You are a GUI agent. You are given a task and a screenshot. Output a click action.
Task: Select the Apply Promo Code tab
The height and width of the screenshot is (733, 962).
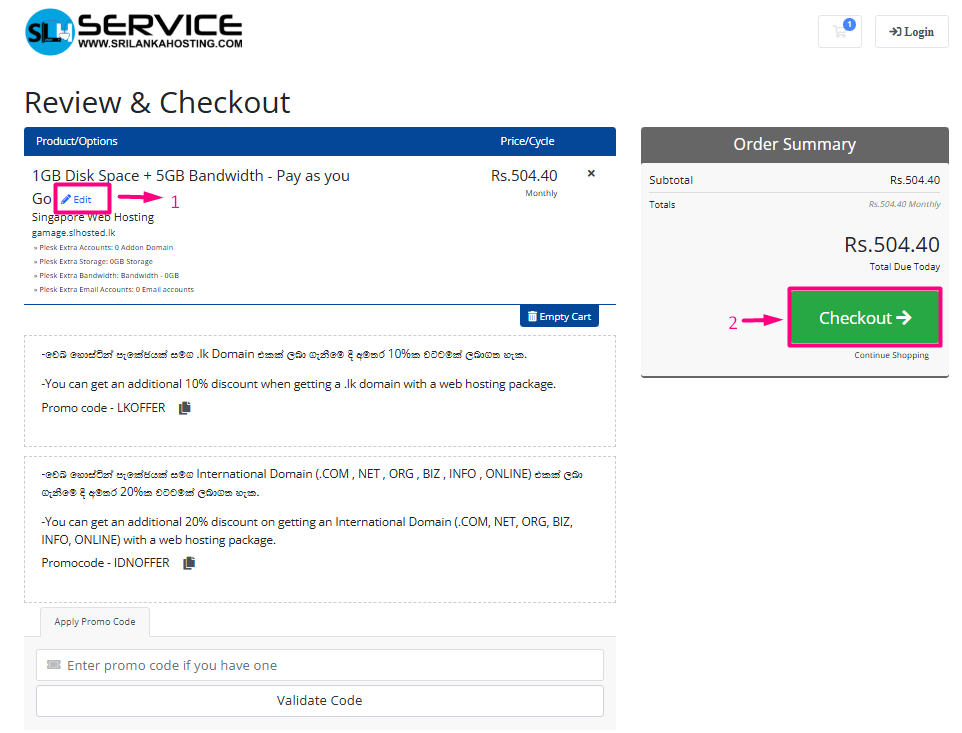point(95,622)
